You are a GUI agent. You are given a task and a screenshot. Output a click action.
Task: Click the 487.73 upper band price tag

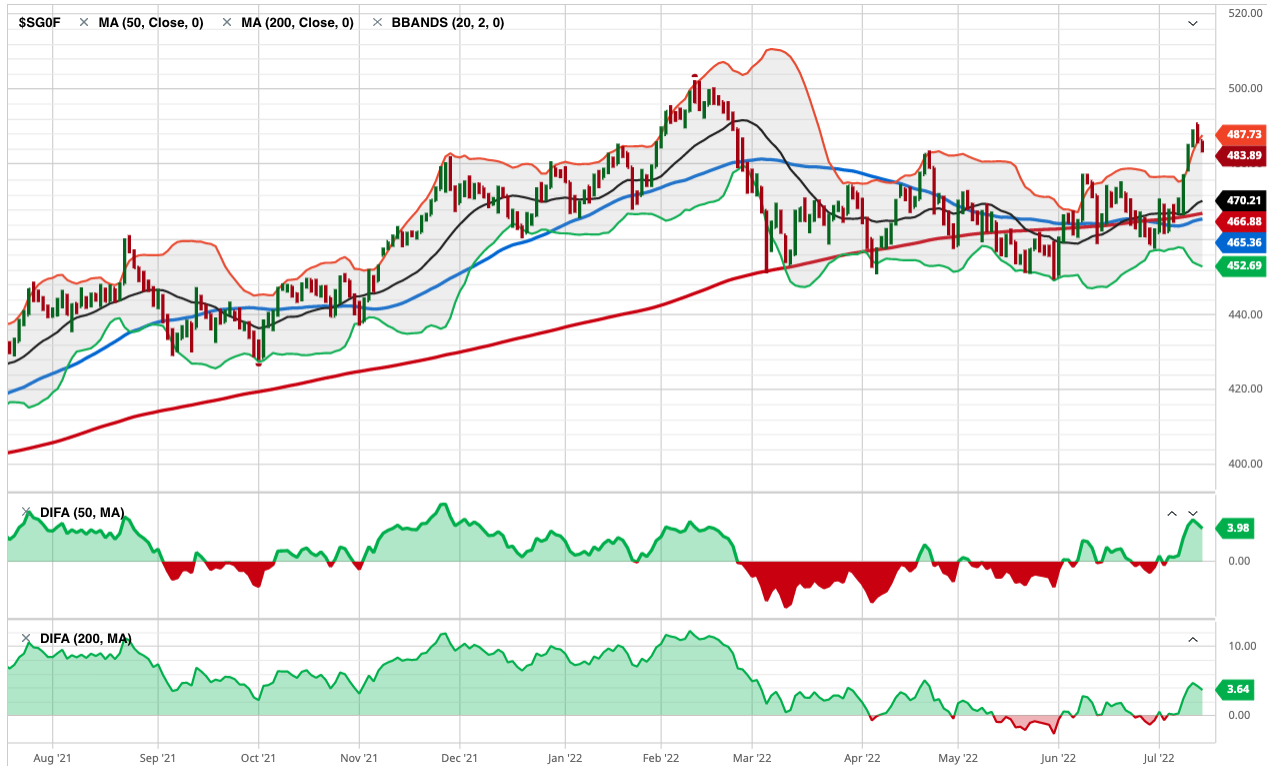pyautogui.click(x=1241, y=135)
